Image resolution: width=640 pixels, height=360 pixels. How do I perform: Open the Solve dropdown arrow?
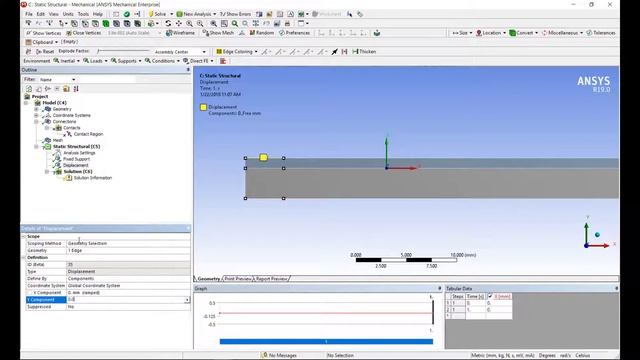(x=171, y=14)
